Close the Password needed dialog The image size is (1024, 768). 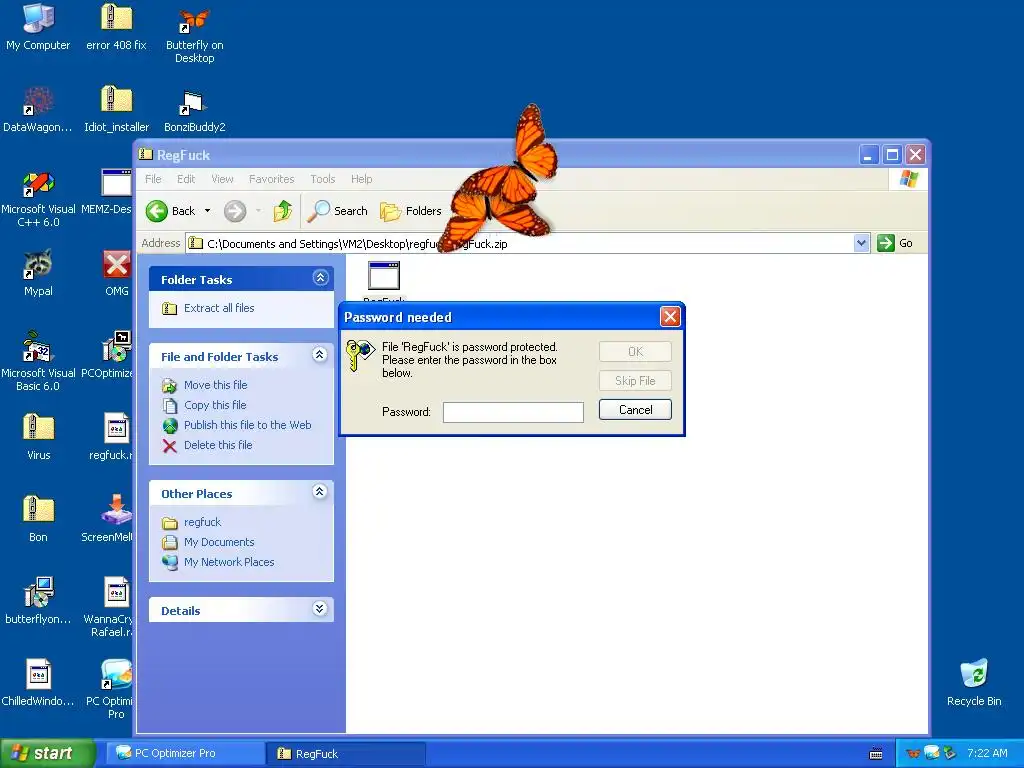point(670,317)
